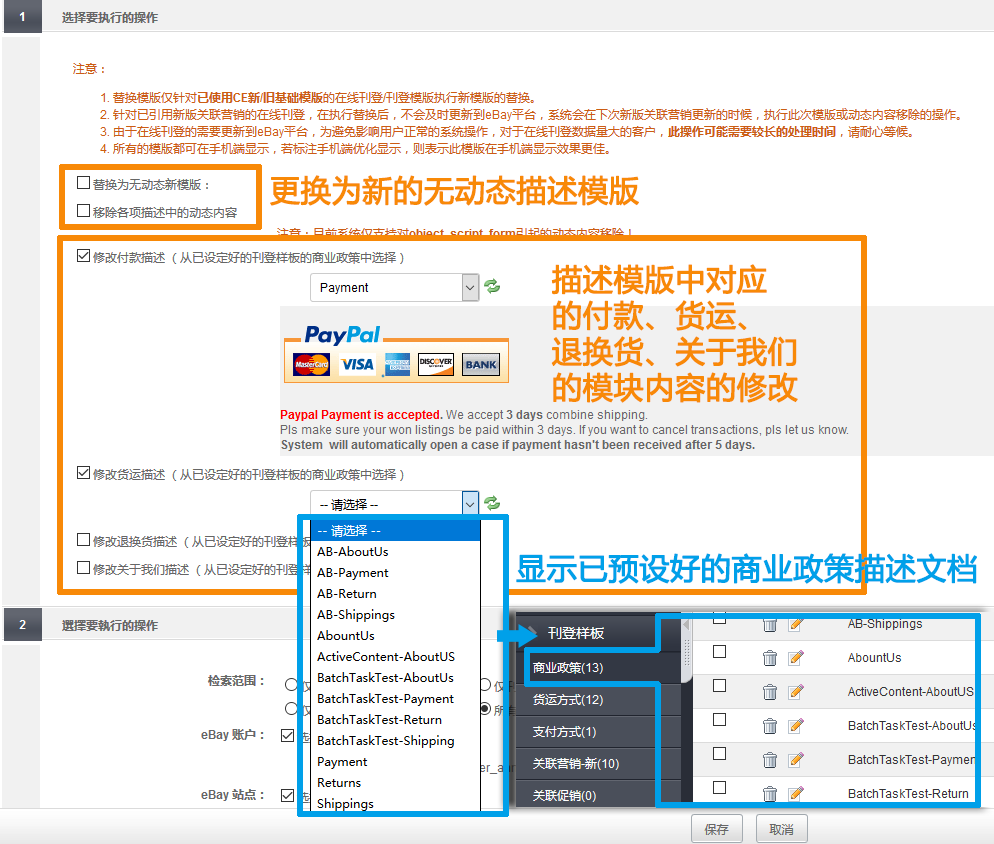Select the AbountUs row checkbox

click(719, 652)
